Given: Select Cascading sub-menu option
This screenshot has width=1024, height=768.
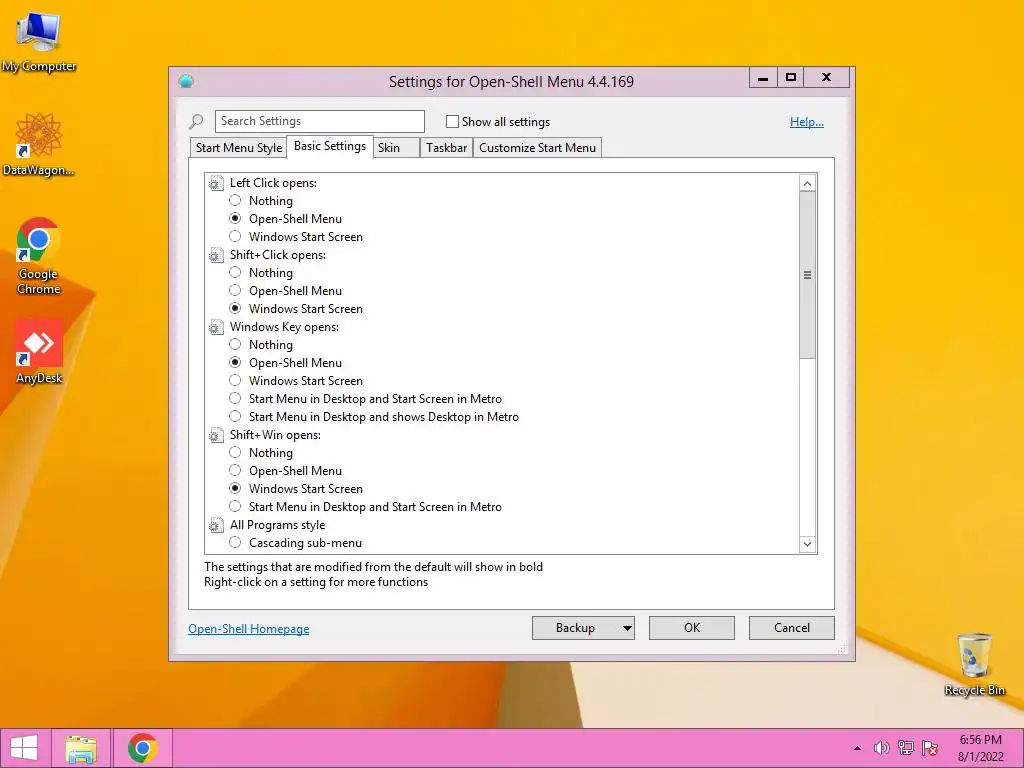Looking at the screenshot, I should click(235, 542).
